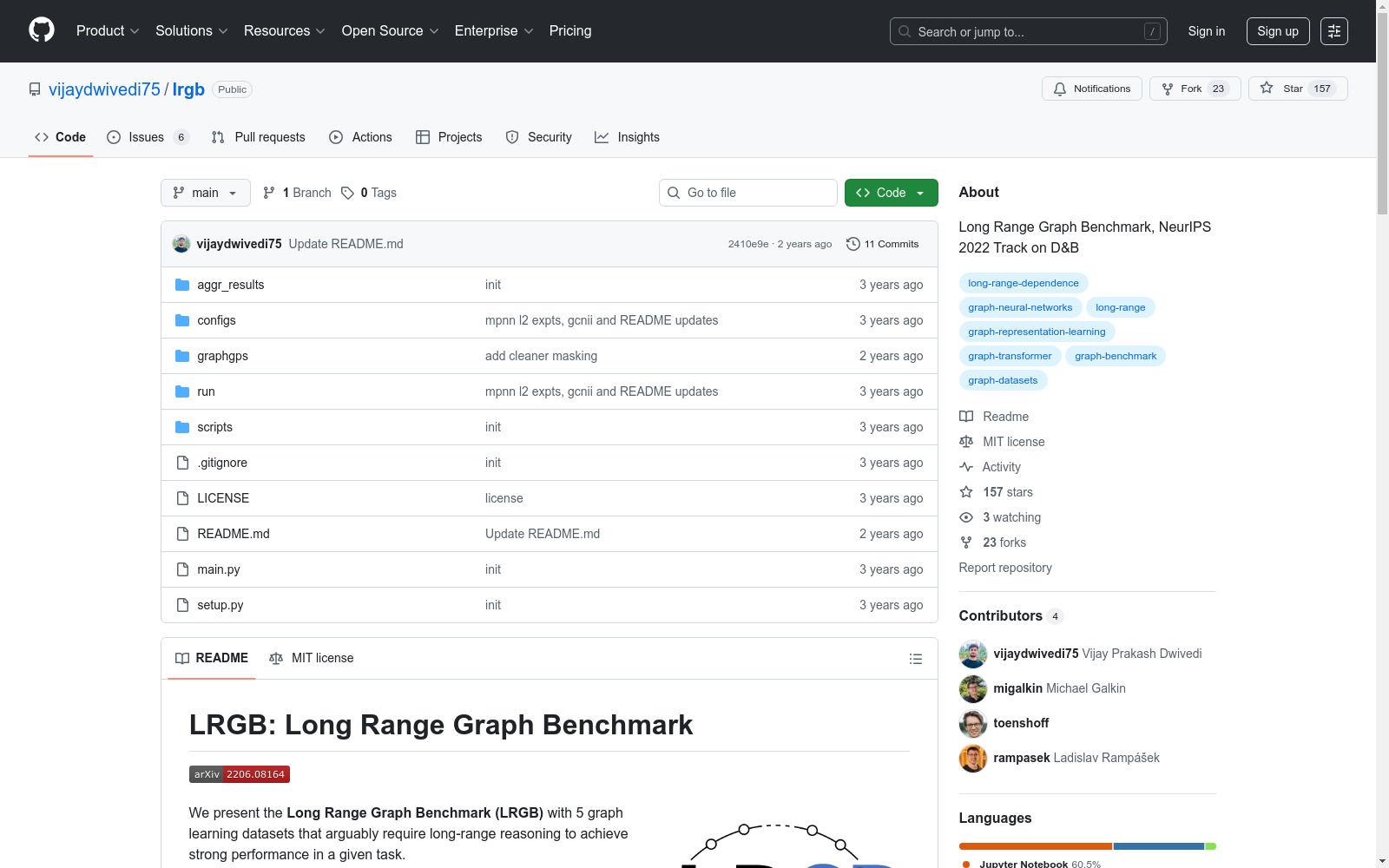This screenshot has width=1389, height=868.
Task: Click the run folder icon
Action: coord(182,391)
